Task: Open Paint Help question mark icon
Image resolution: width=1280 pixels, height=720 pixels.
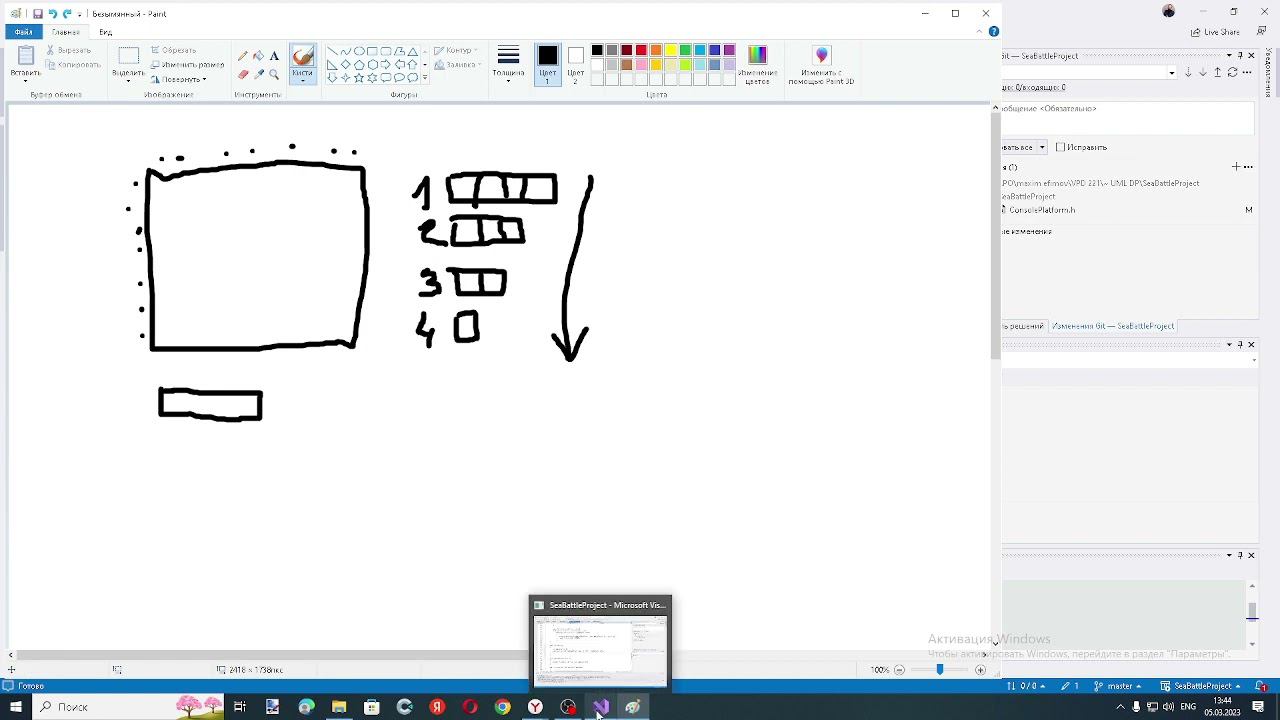Action: (x=993, y=32)
